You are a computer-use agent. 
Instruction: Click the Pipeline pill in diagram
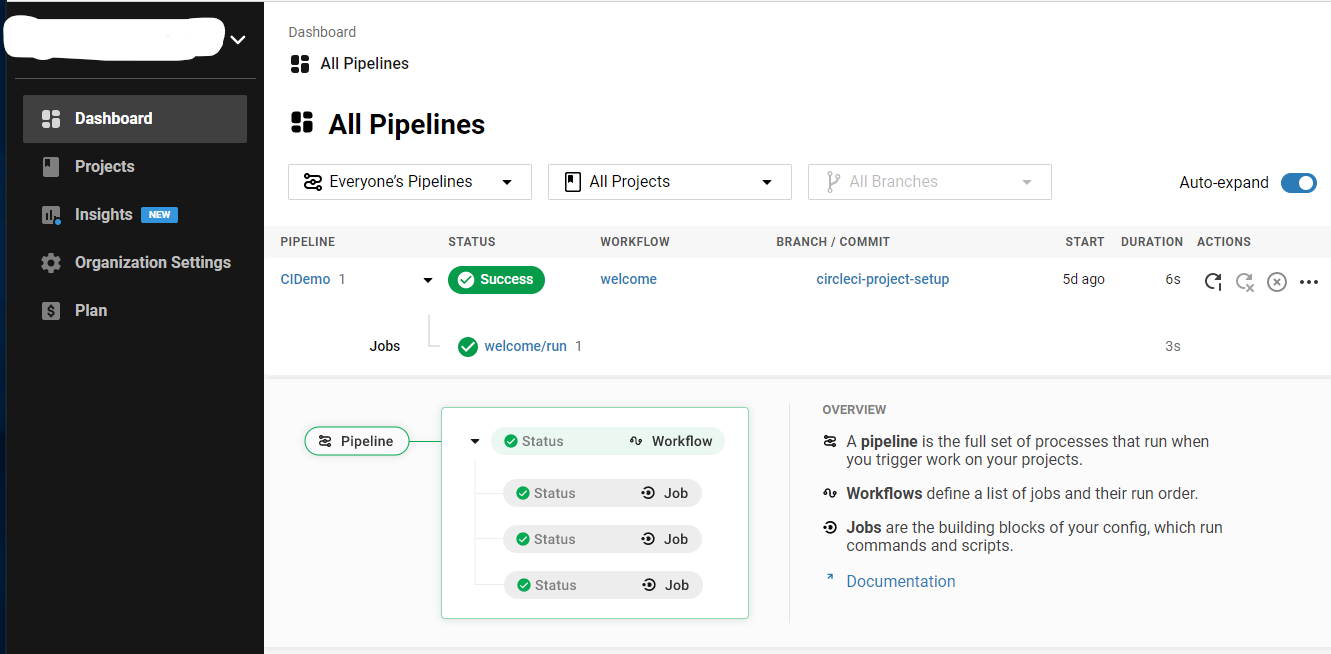click(357, 441)
